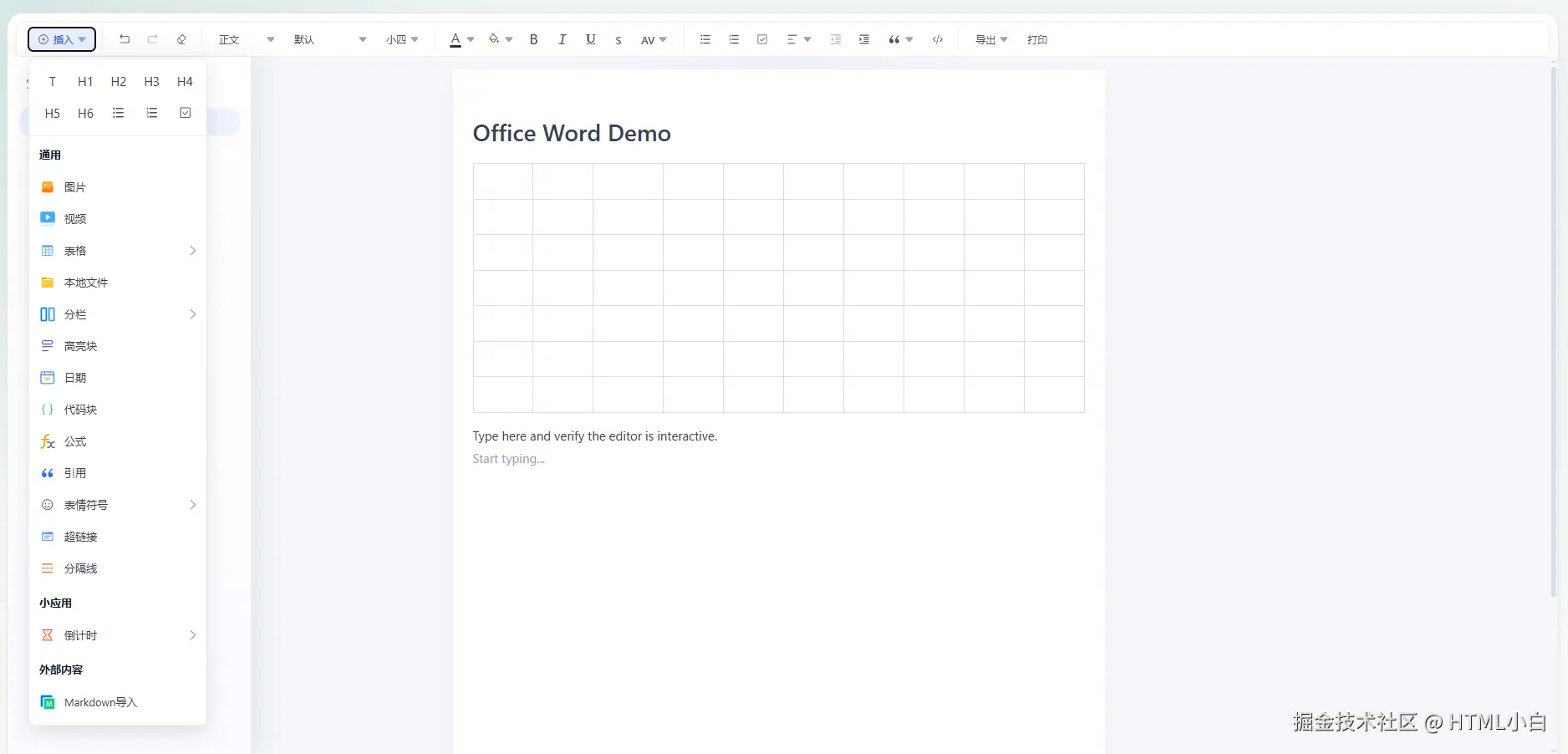Click the 打印 print button

tap(1036, 39)
